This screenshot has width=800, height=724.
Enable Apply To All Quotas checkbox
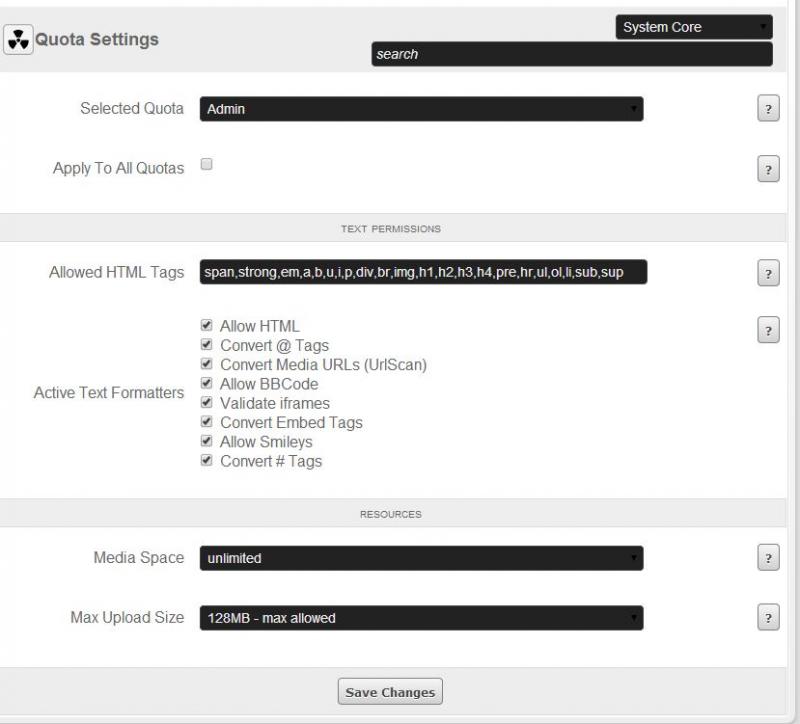(x=207, y=165)
